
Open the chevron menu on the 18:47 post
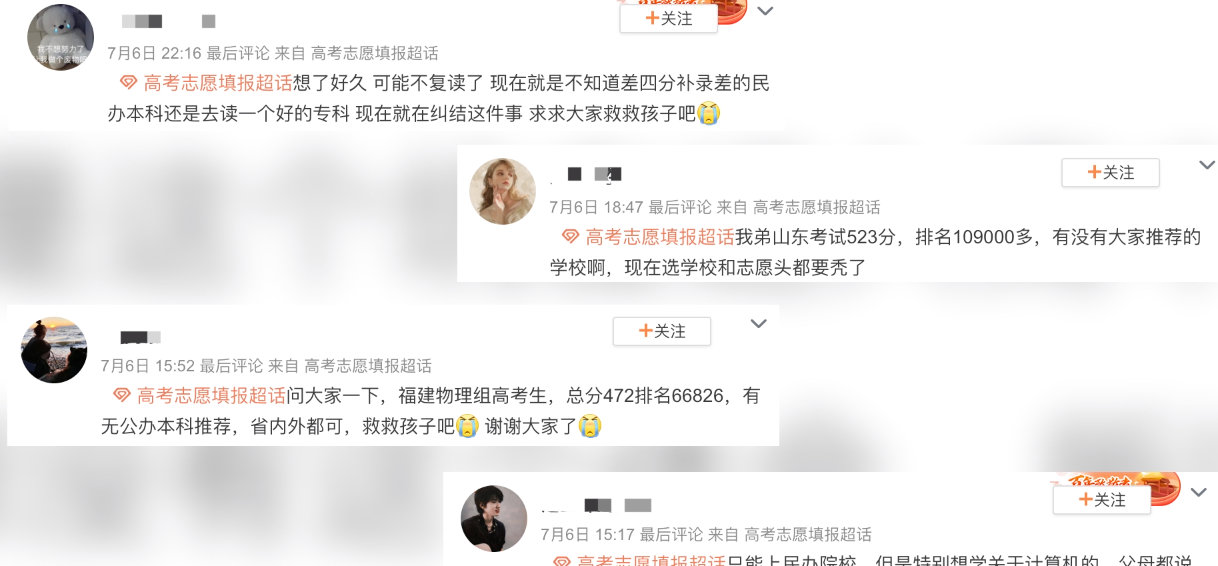tap(1207, 165)
